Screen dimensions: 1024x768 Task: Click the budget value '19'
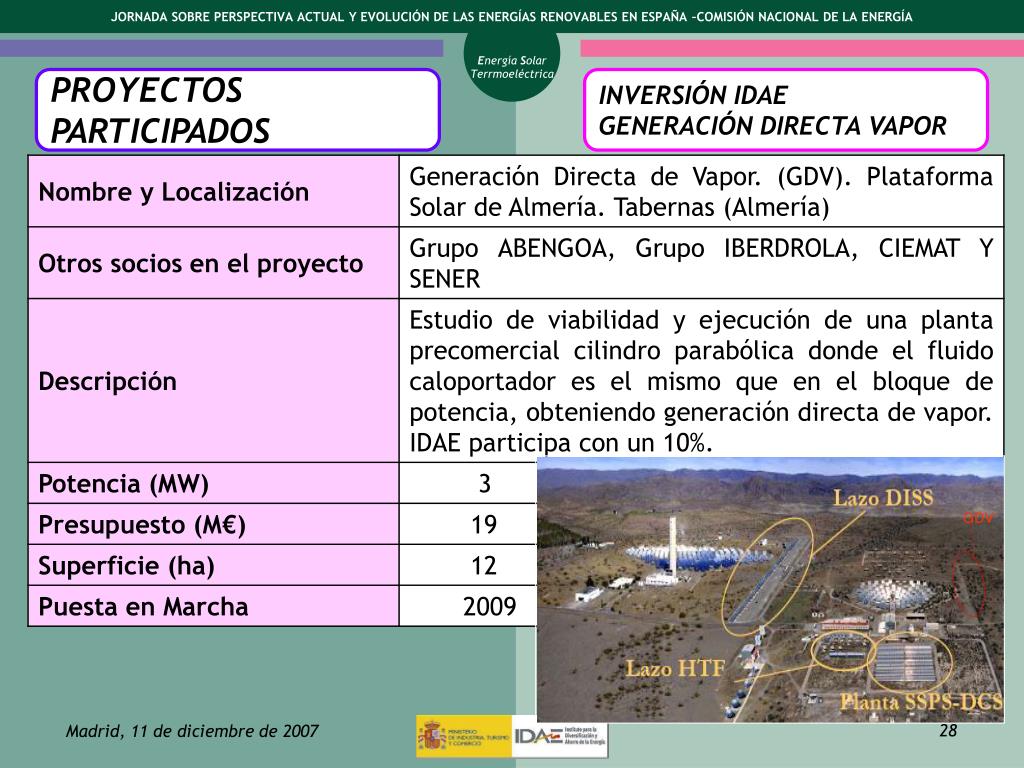484,524
